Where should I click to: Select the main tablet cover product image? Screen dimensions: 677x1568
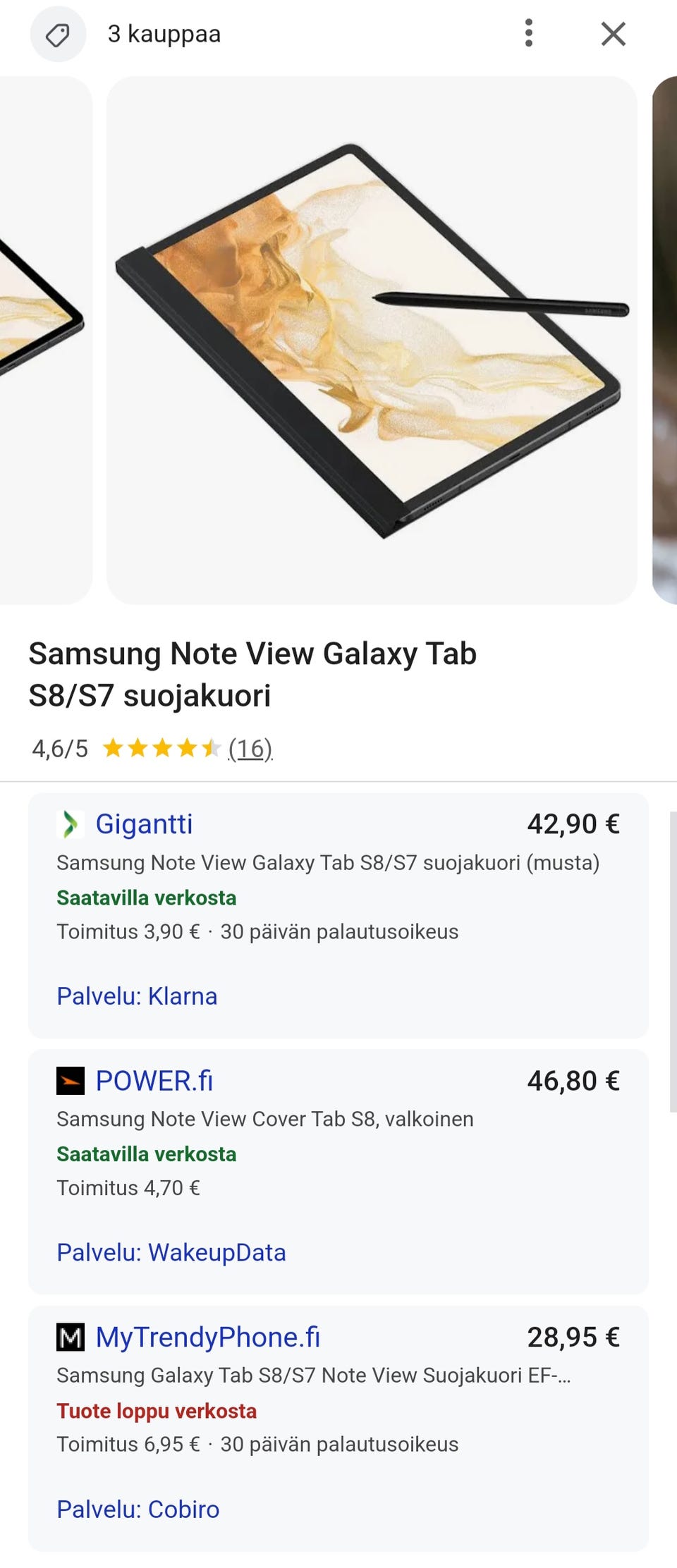[372, 340]
